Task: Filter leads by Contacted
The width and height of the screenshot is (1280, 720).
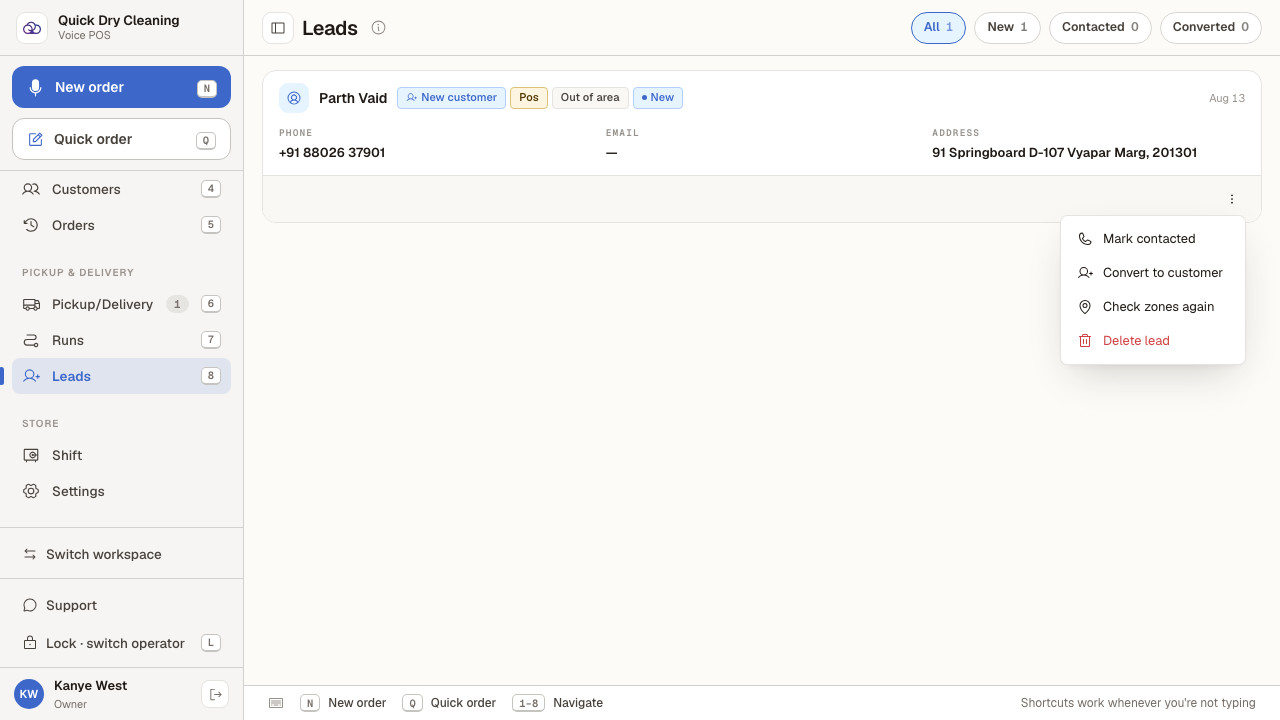Action: (1100, 28)
